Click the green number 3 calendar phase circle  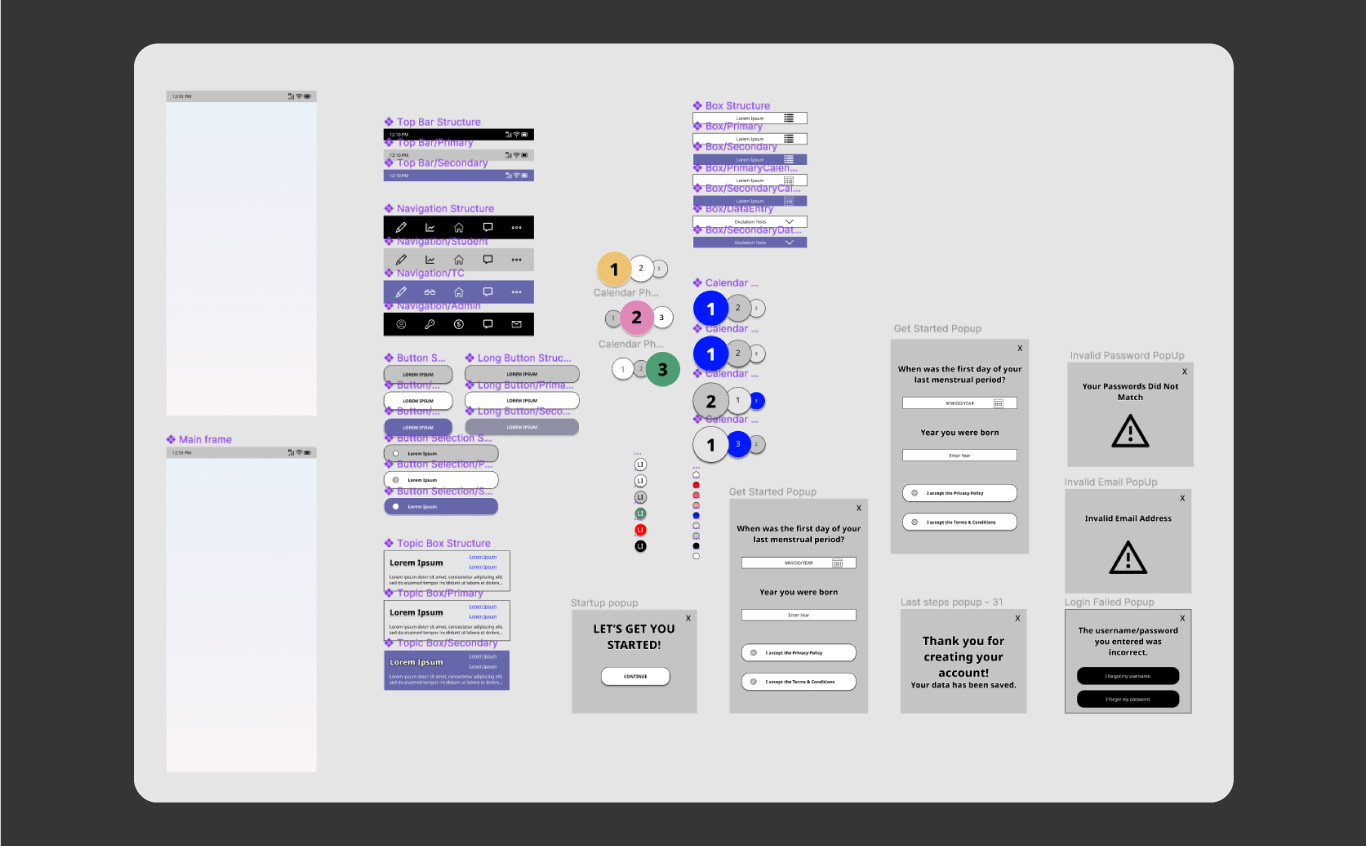662,369
